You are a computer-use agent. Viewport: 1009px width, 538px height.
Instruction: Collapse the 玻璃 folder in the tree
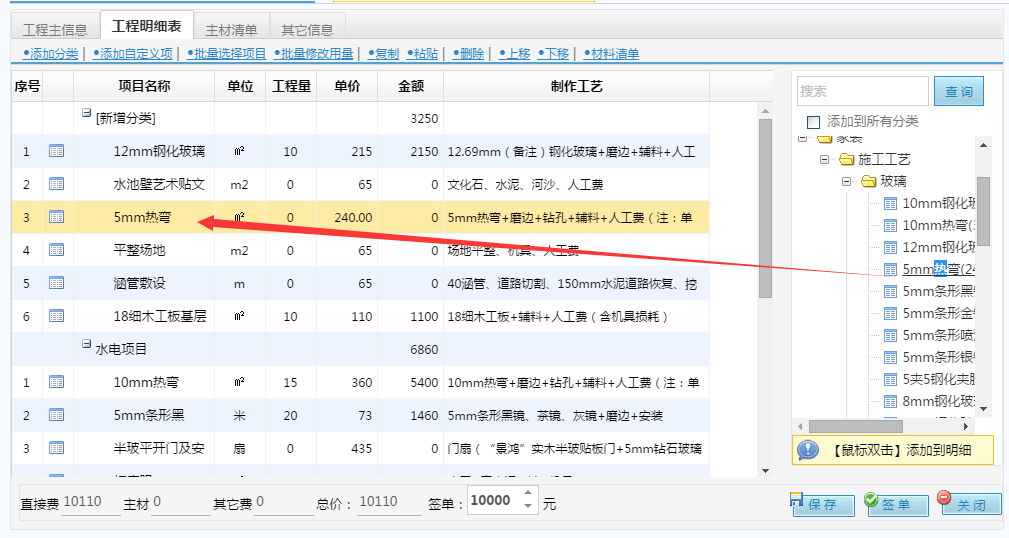(846, 181)
